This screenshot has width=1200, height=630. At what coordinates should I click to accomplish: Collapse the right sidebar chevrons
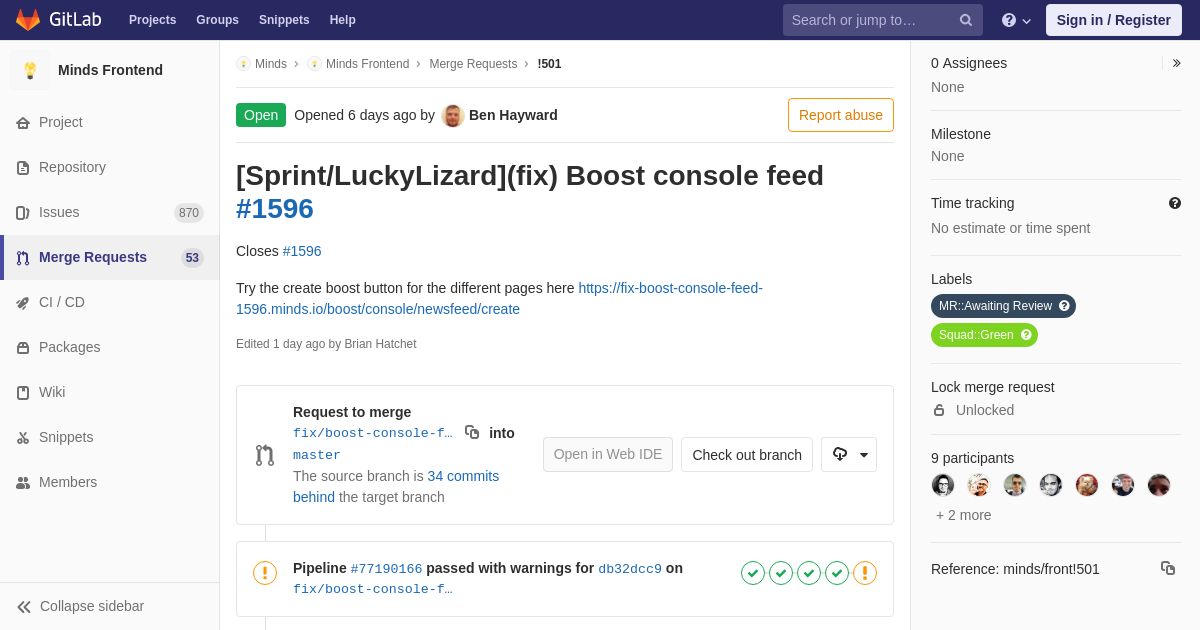coord(1176,63)
